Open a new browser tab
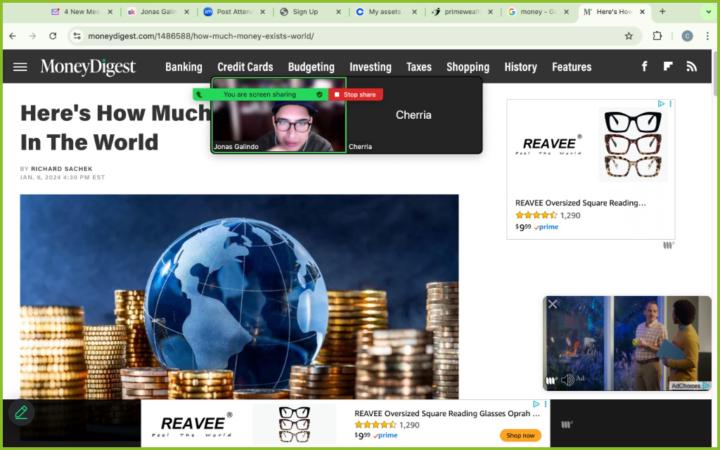The height and width of the screenshot is (450, 720). click(662, 11)
